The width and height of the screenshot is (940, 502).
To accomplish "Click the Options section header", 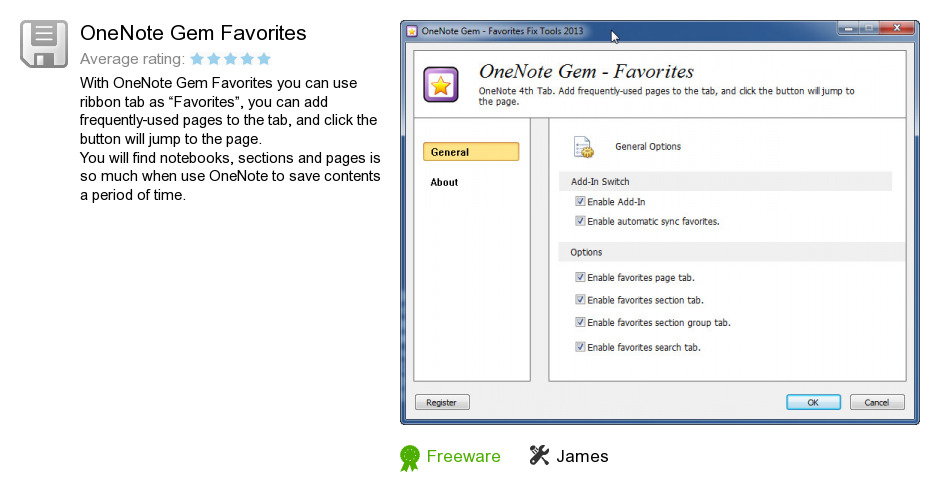I will (732, 252).
